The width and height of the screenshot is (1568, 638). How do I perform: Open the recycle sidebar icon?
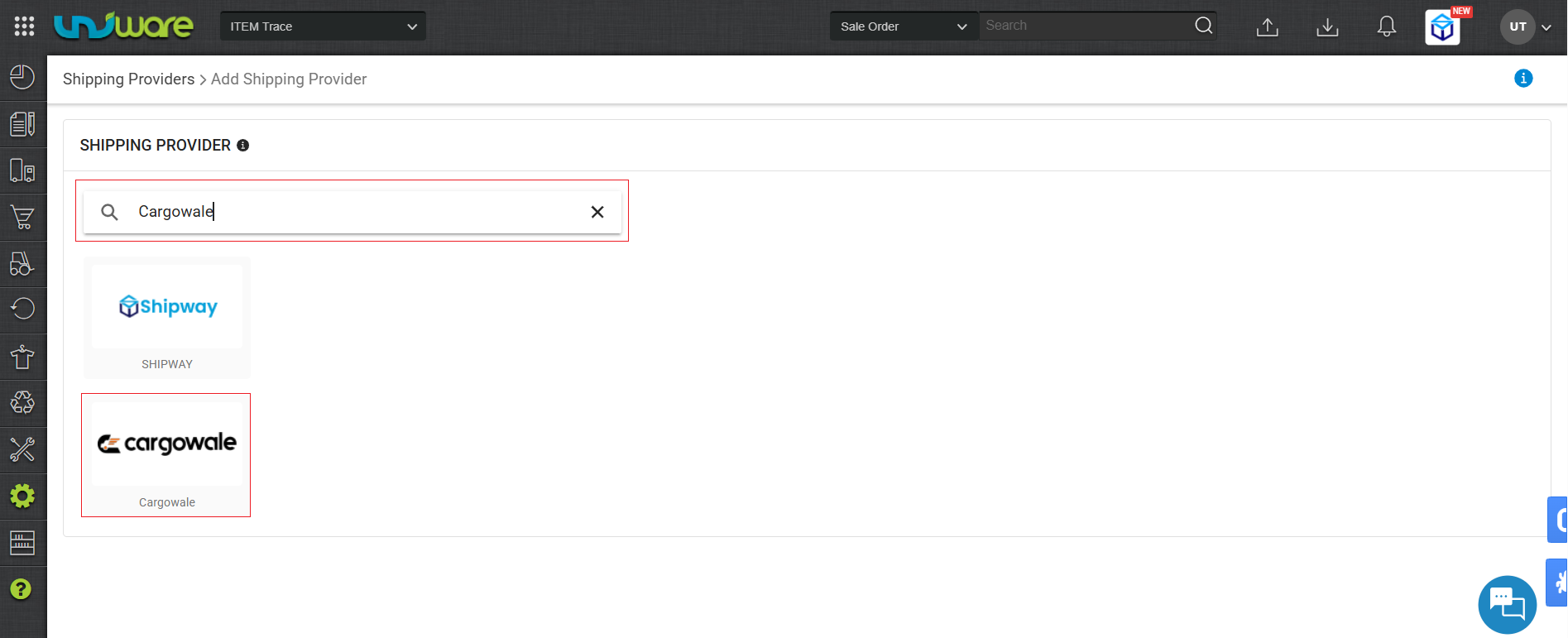point(22,402)
